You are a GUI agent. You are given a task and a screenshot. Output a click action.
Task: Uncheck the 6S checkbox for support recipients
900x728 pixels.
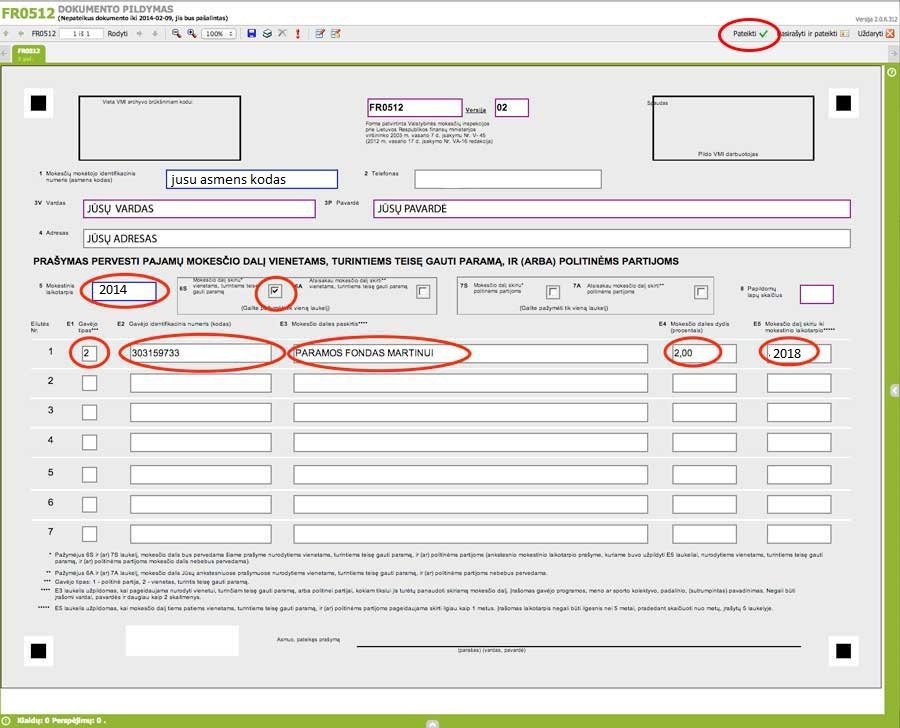275,291
